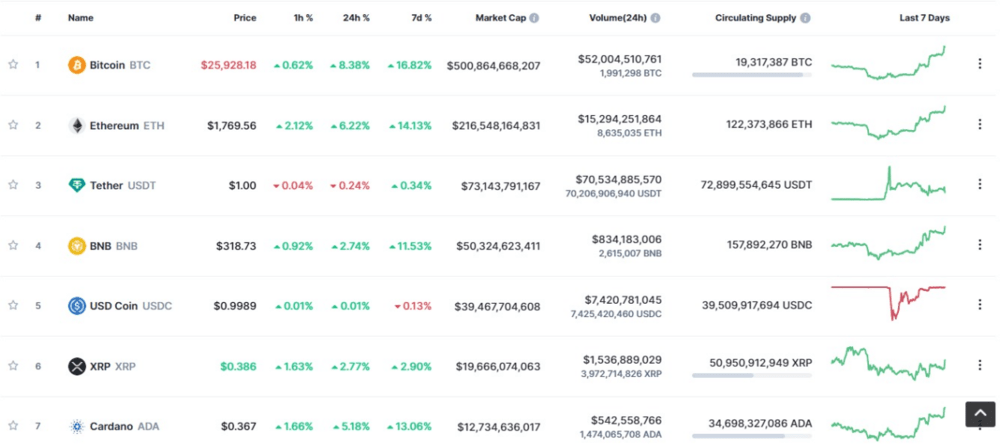Sort the table by rank number column
The image size is (1000, 448).
[x=38, y=18]
